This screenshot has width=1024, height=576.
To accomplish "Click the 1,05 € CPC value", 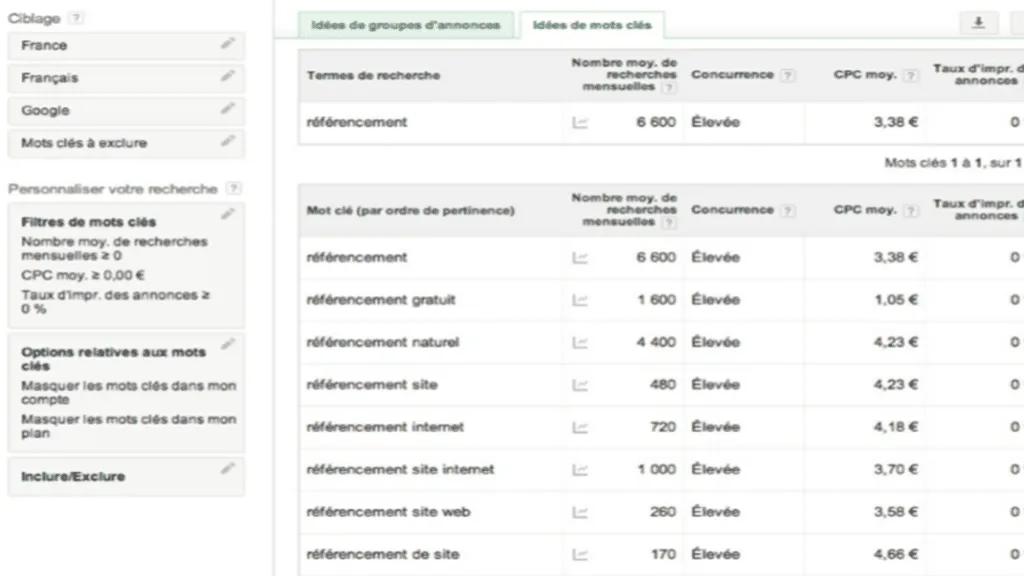I will click(x=896, y=300).
